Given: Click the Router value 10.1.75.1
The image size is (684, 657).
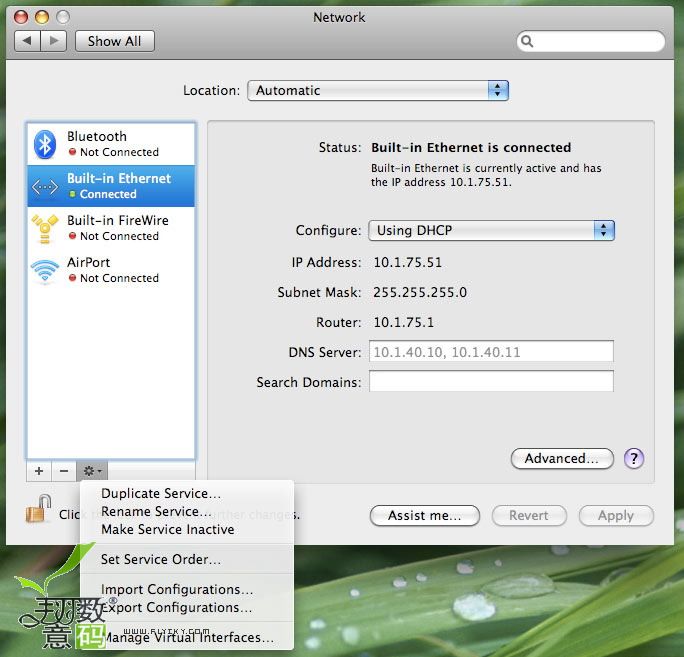Looking at the screenshot, I should click(404, 322).
